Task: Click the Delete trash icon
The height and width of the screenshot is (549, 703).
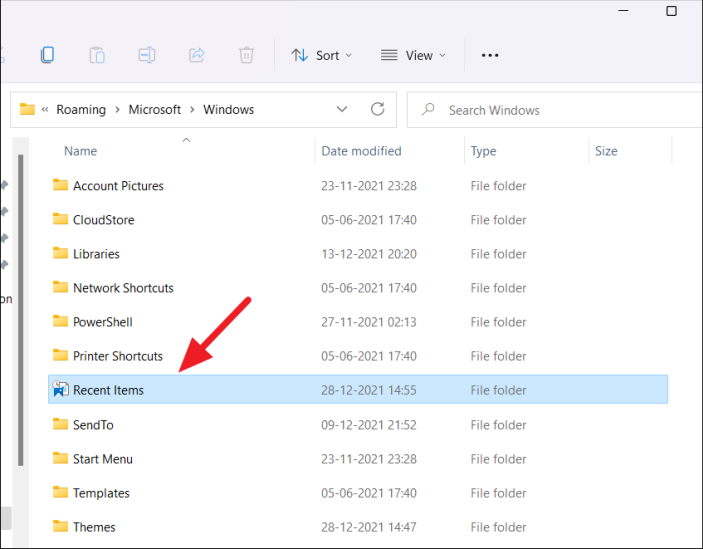Action: tap(246, 55)
